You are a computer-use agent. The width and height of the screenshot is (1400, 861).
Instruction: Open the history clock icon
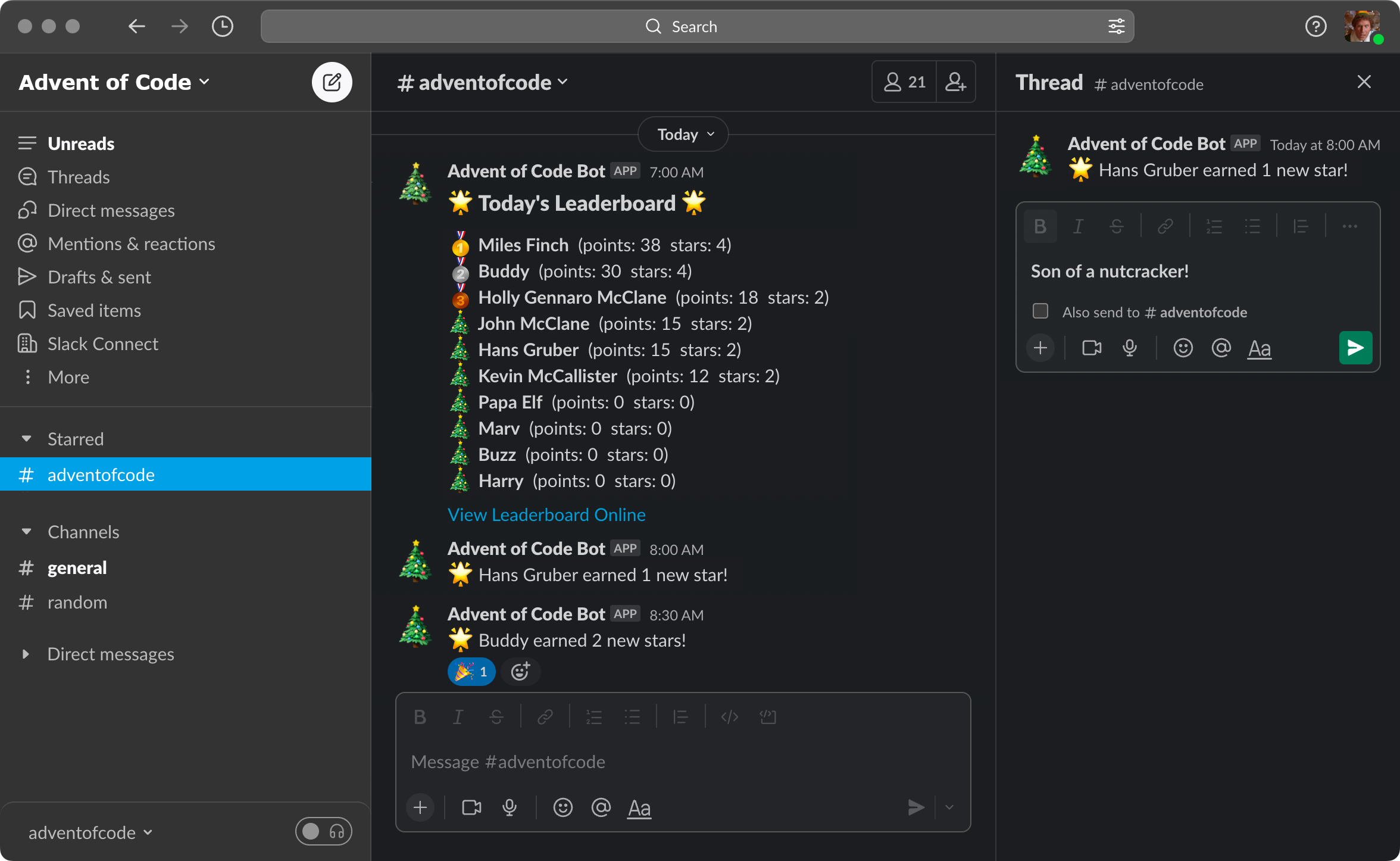(223, 26)
